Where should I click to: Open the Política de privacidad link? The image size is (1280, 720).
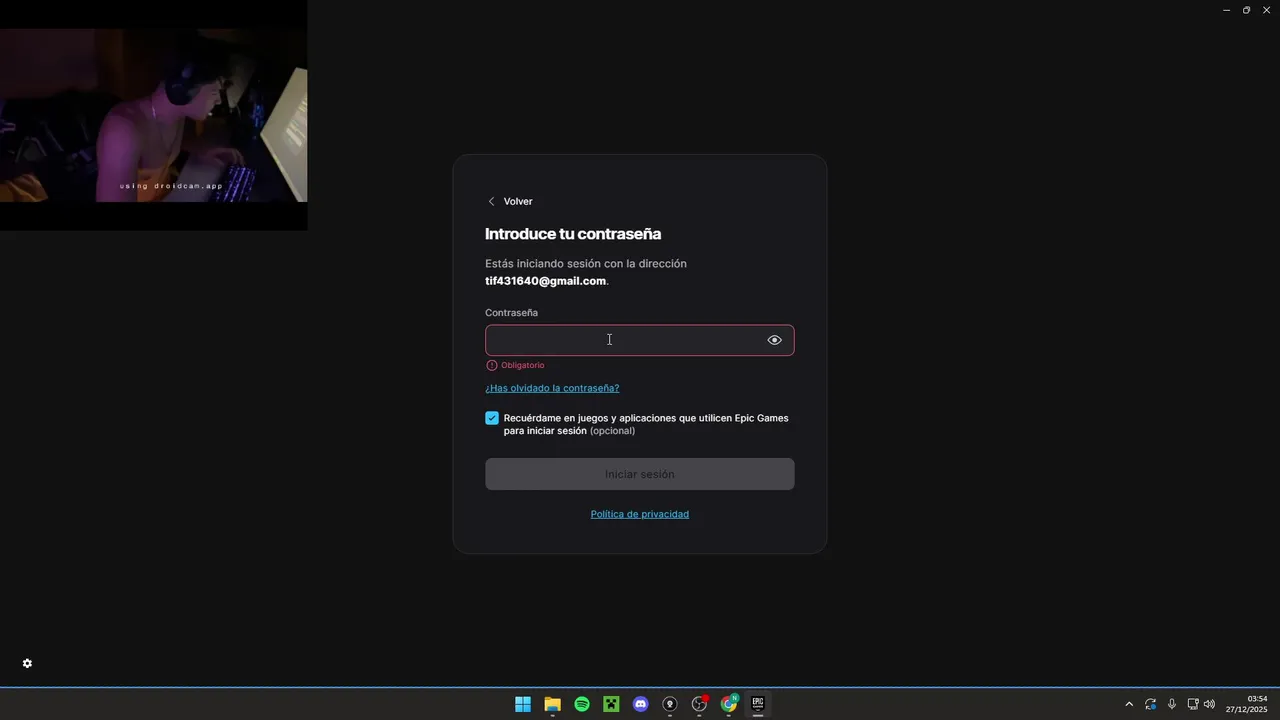click(640, 514)
